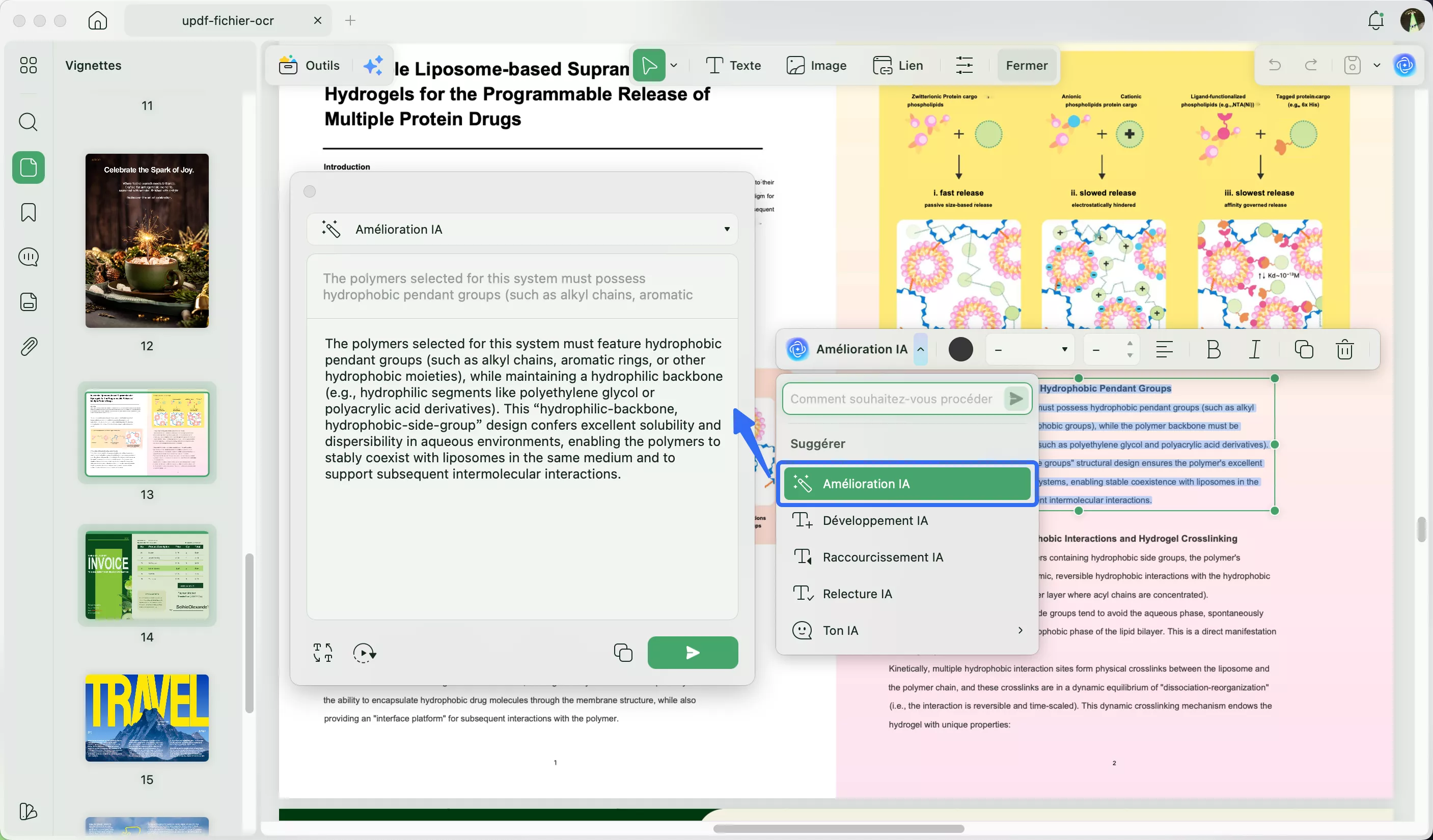Open the search panel in sidebar
The image size is (1433, 840).
point(28,122)
